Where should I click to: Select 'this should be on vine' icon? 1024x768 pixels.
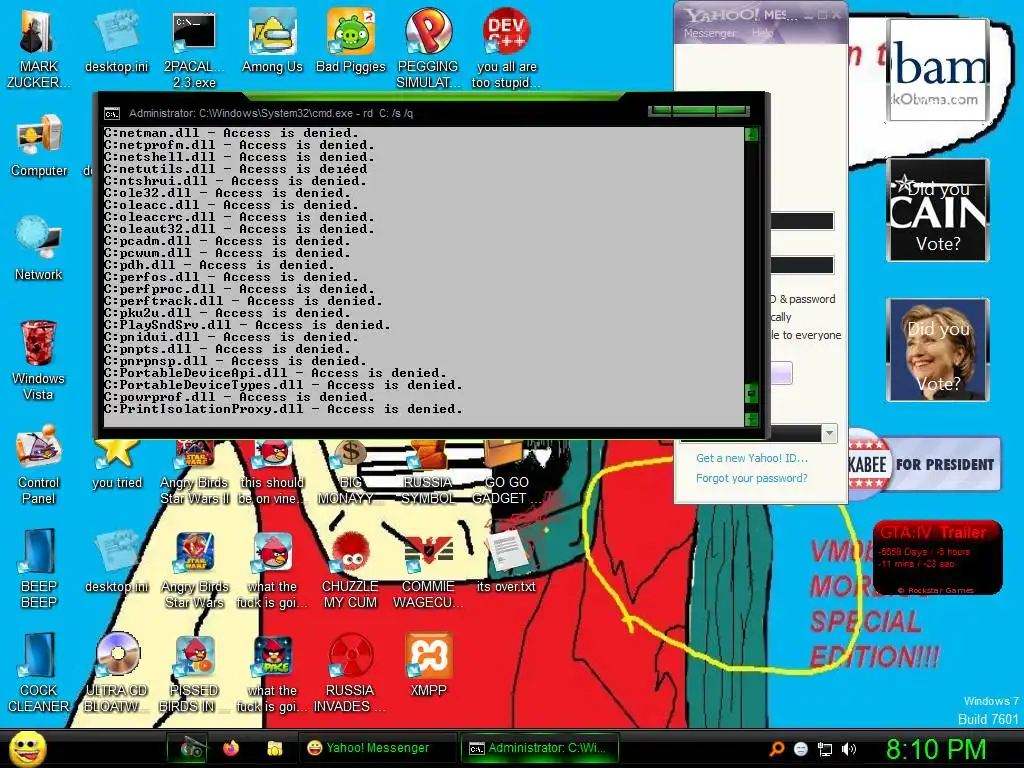(x=272, y=472)
